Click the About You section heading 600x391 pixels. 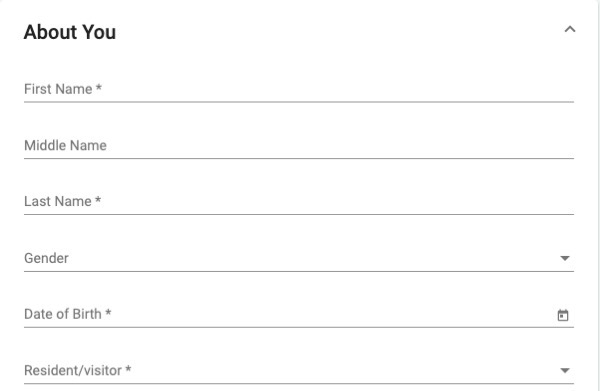pyautogui.click(x=70, y=32)
